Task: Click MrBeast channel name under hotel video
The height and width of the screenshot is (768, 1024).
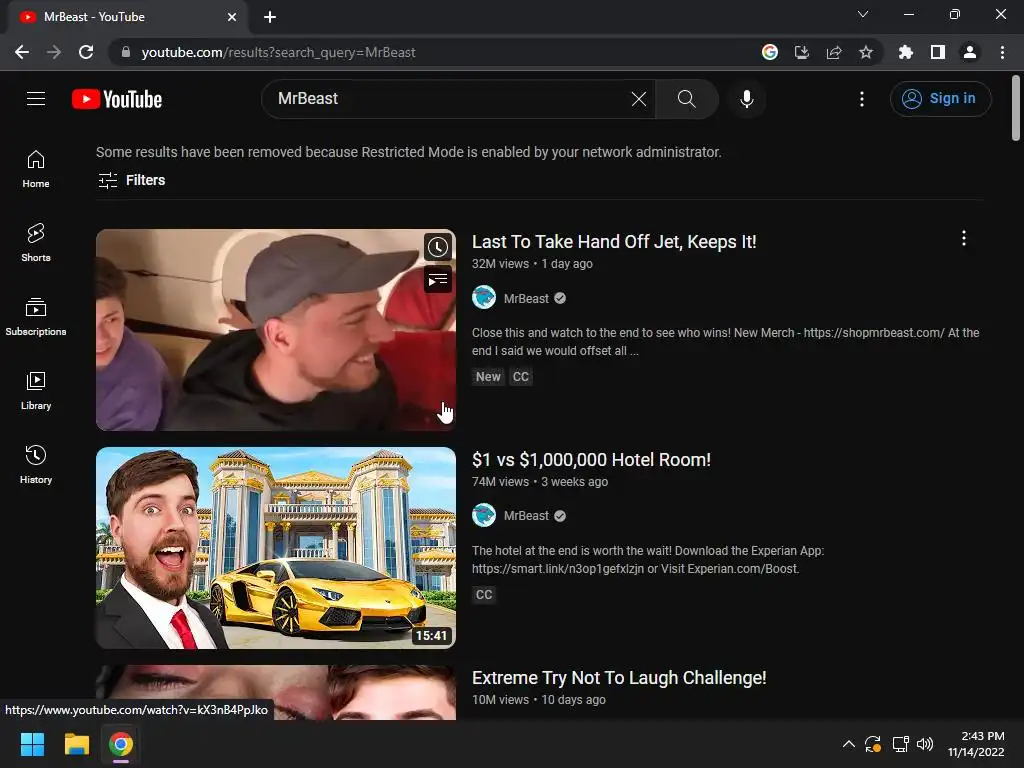Action: (x=526, y=516)
